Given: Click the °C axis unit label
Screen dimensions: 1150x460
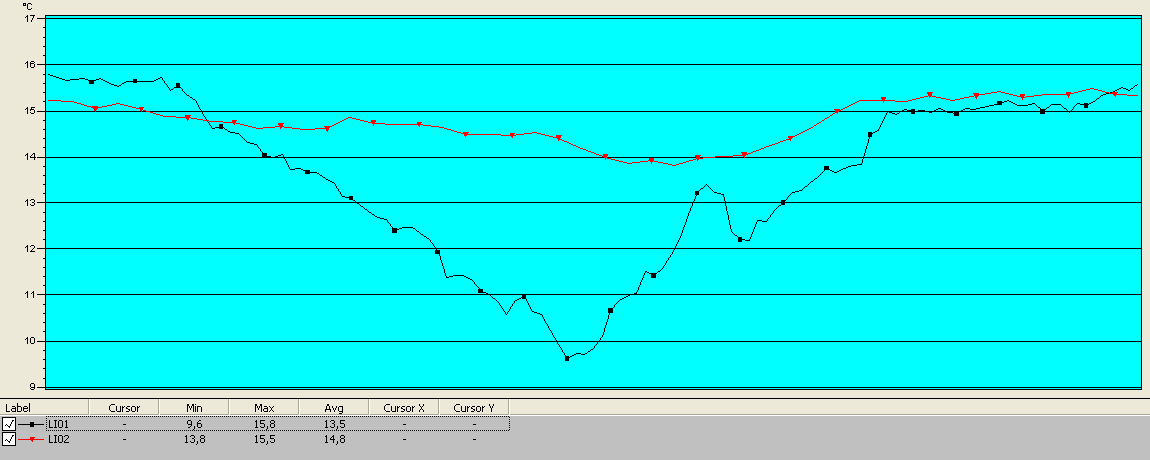Looking at the screenshot, I should pos(28,7).
